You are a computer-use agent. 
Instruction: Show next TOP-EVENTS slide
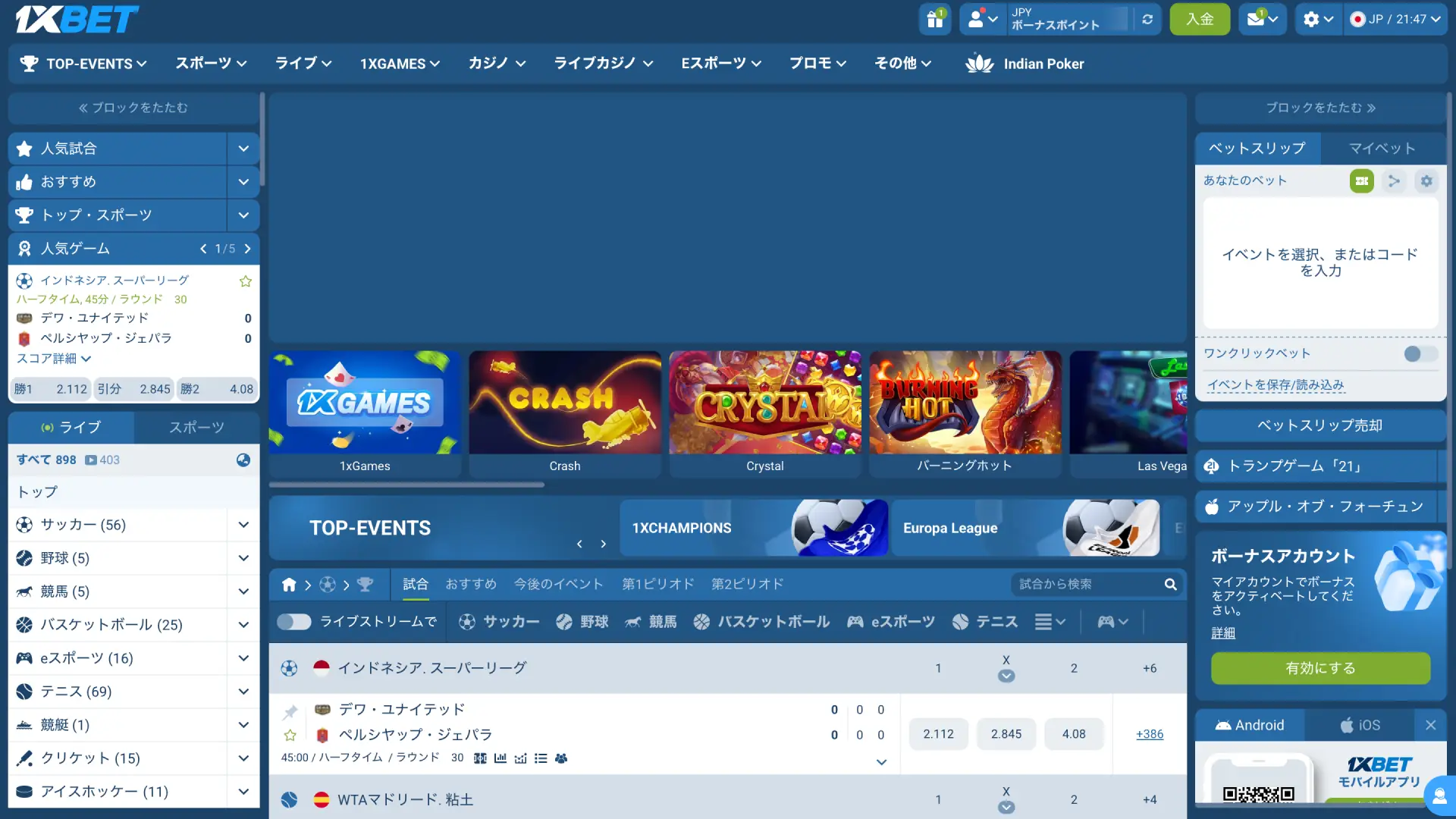pyautogui.click(x=604, y=544)
